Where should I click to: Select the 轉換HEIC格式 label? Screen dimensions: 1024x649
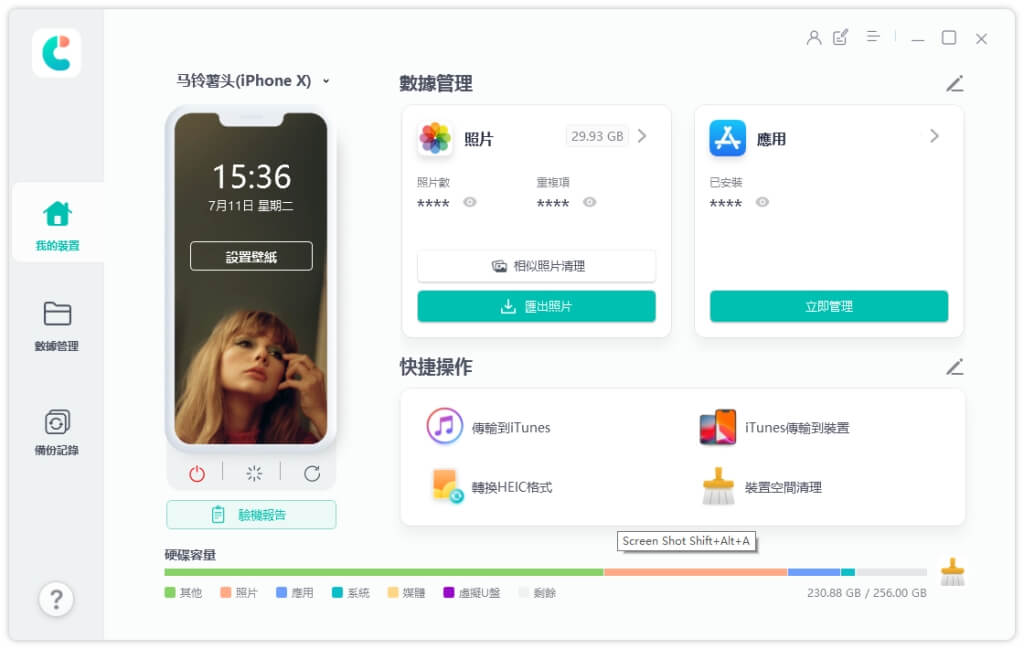pos(512,487)
